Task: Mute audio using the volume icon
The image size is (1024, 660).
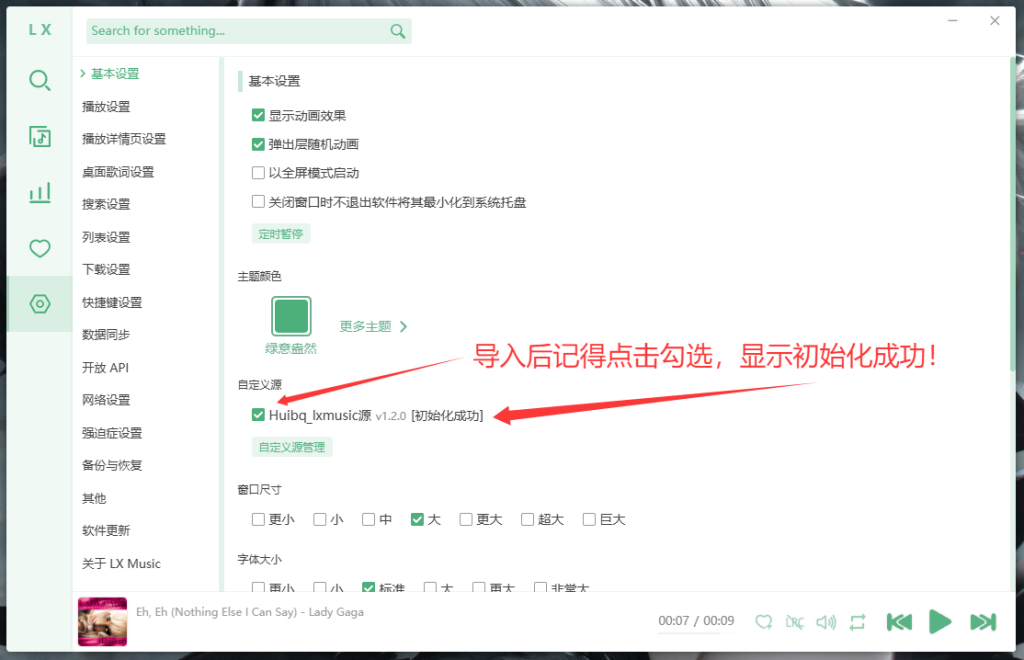Action: [826, 621]
